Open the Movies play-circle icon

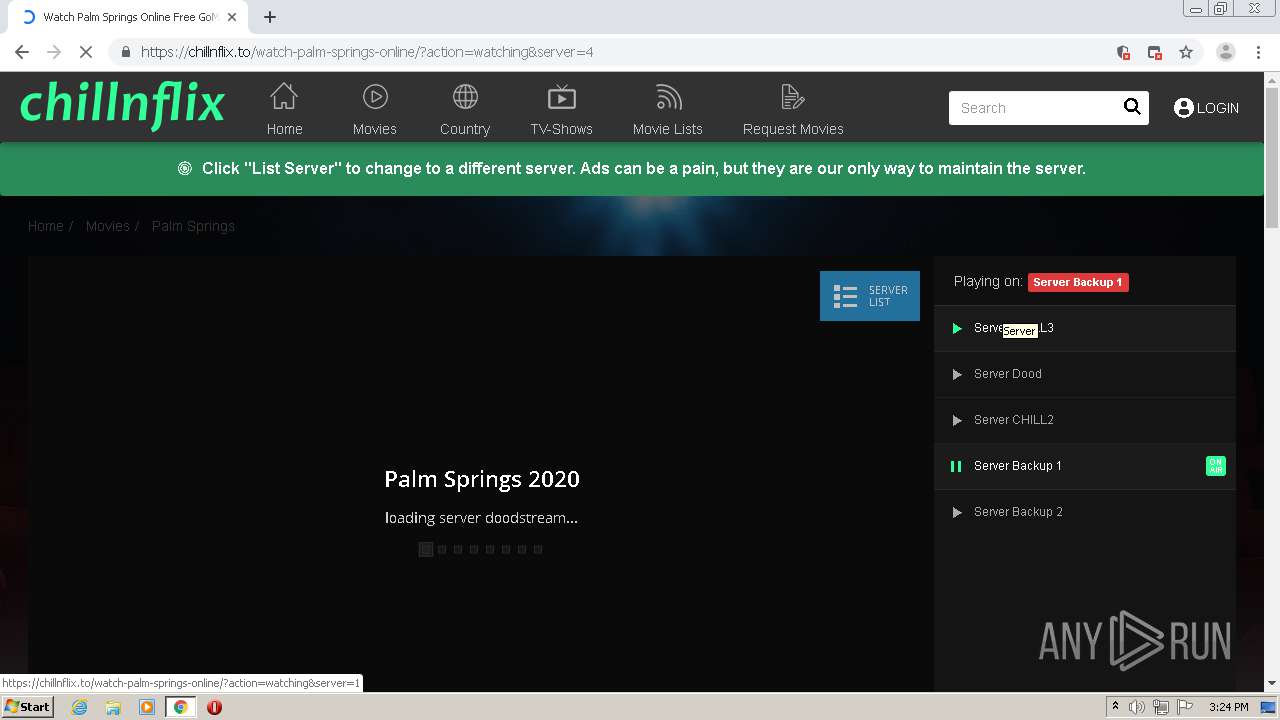[375, 97]
